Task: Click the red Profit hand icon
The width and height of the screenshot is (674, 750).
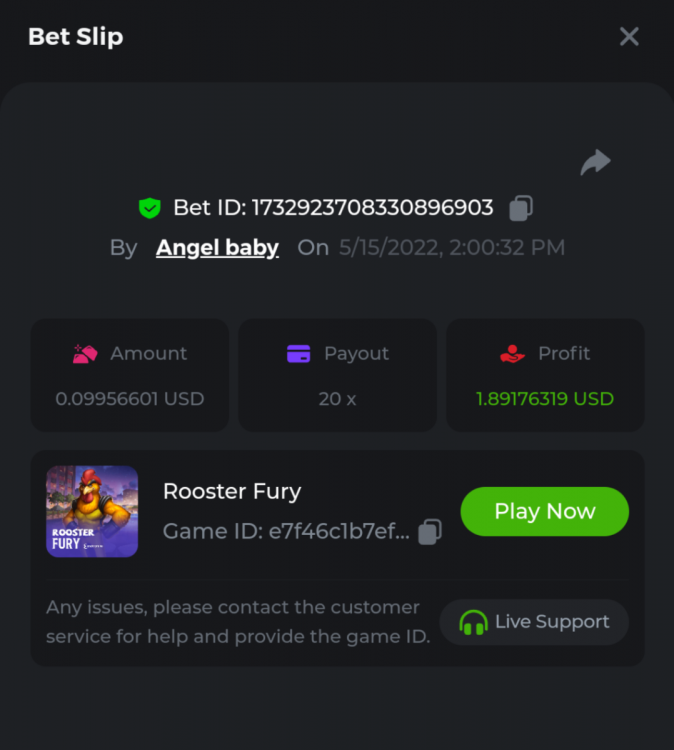Action: coord(511,354)
